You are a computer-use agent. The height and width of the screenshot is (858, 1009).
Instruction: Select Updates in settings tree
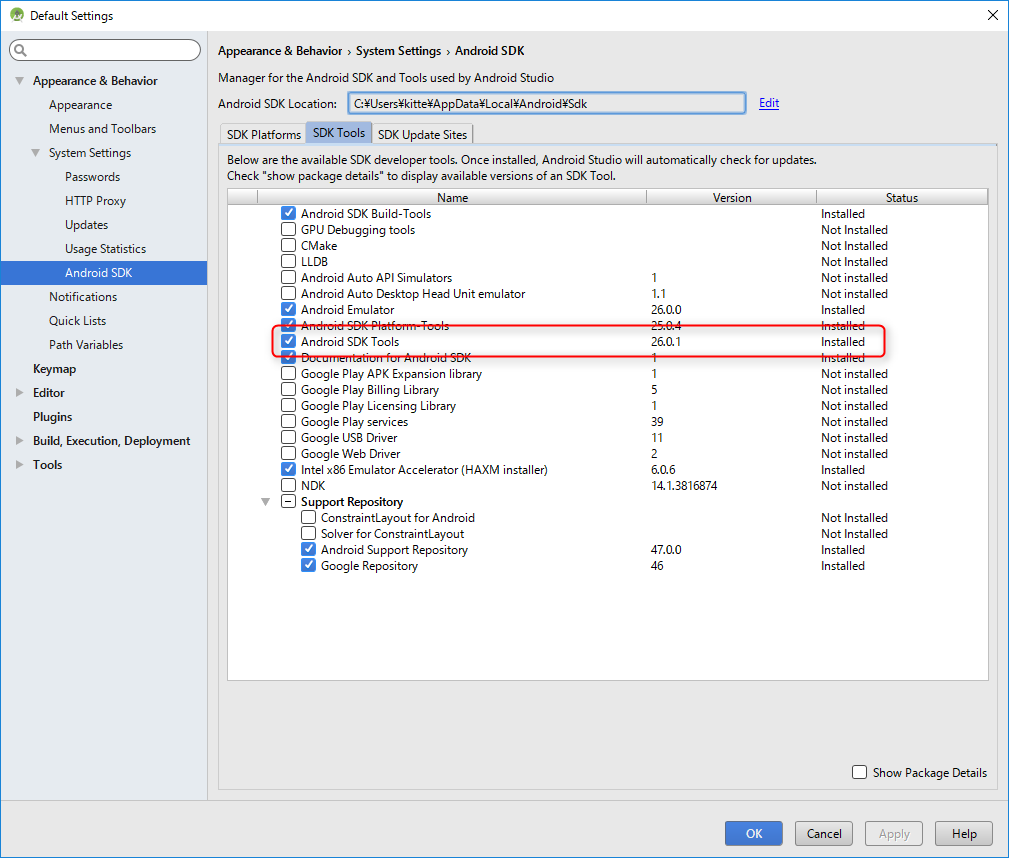(x=86, y=225)
